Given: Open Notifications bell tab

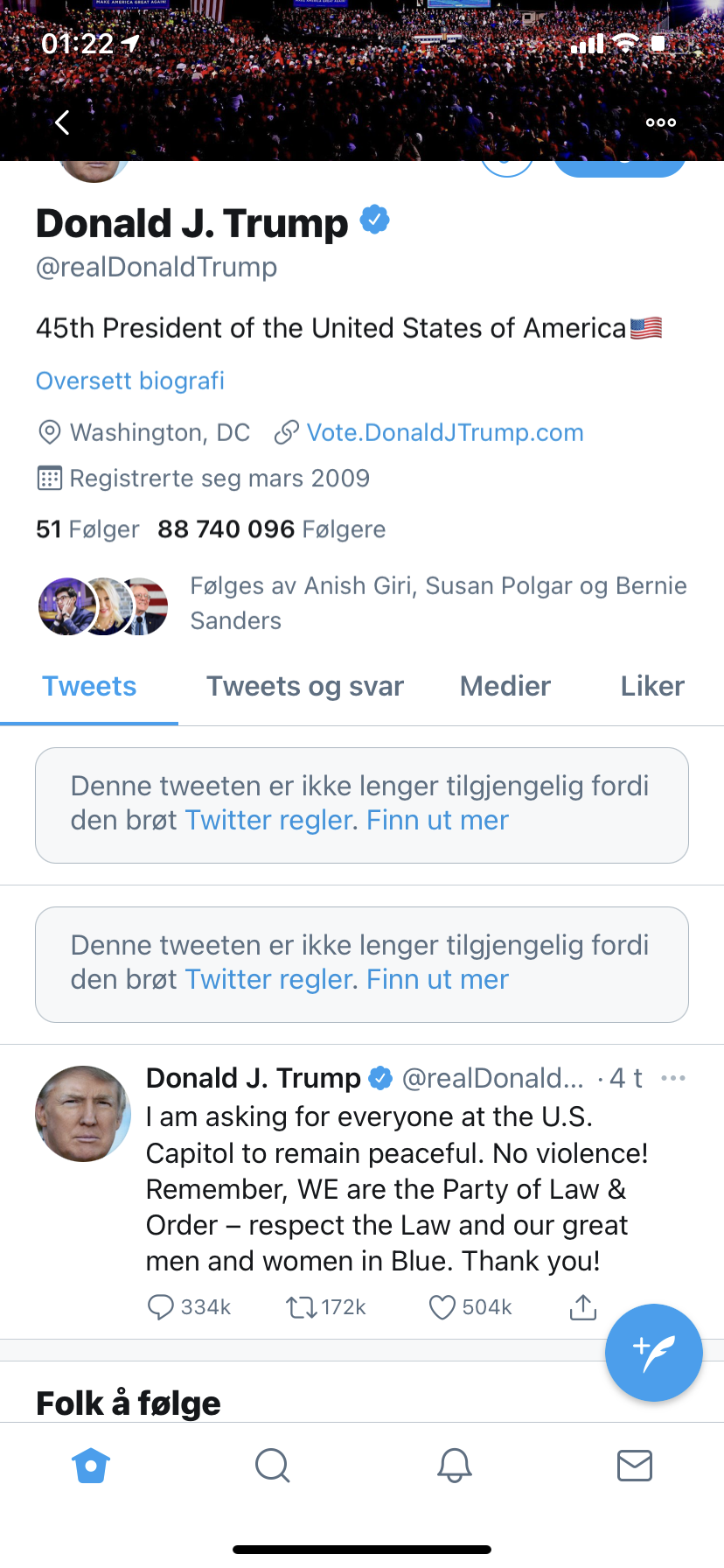Looking at the screenshot, I should (x=454, y=1466).
